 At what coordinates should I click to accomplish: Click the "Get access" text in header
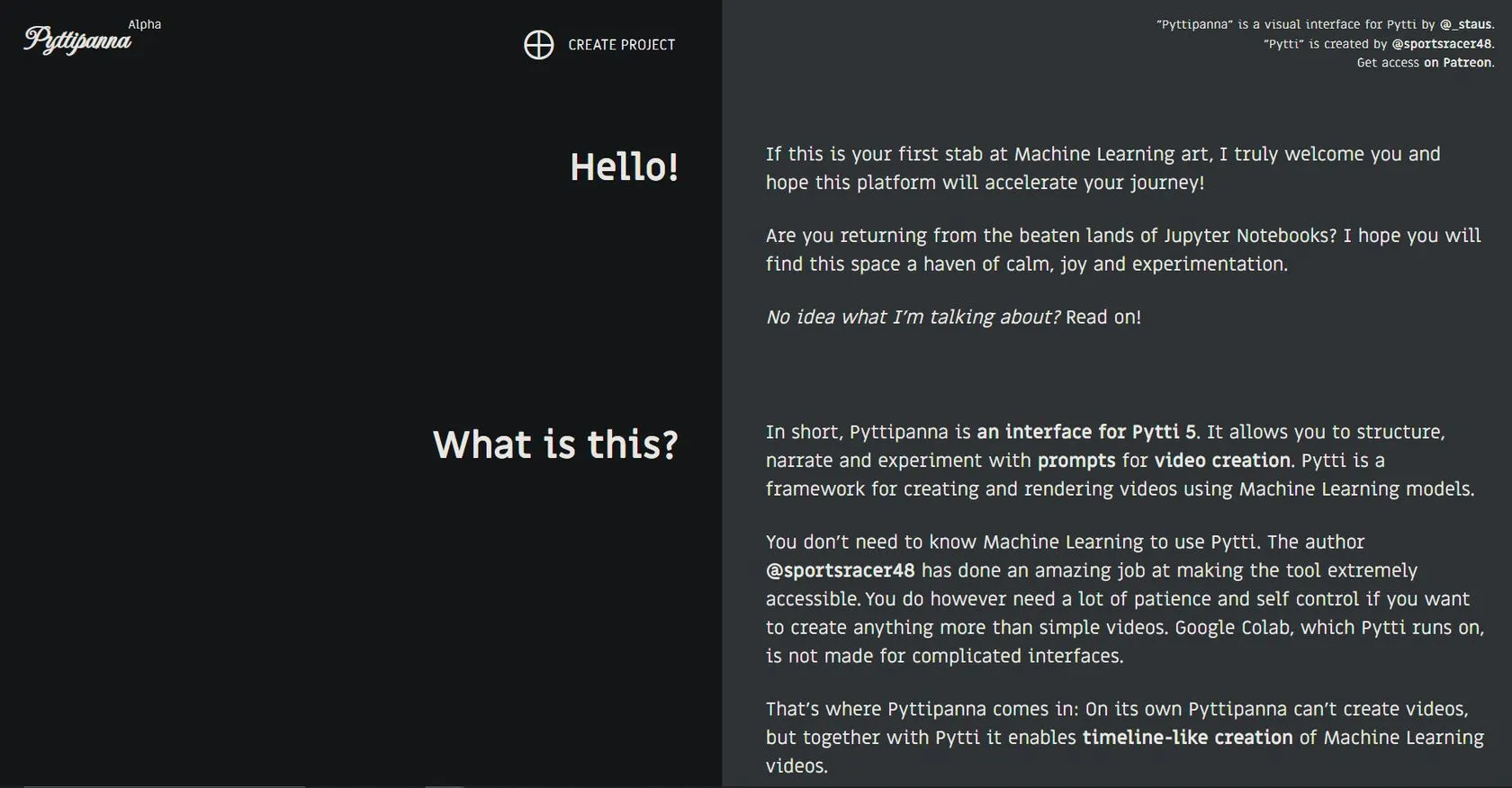coord(1388,62)
